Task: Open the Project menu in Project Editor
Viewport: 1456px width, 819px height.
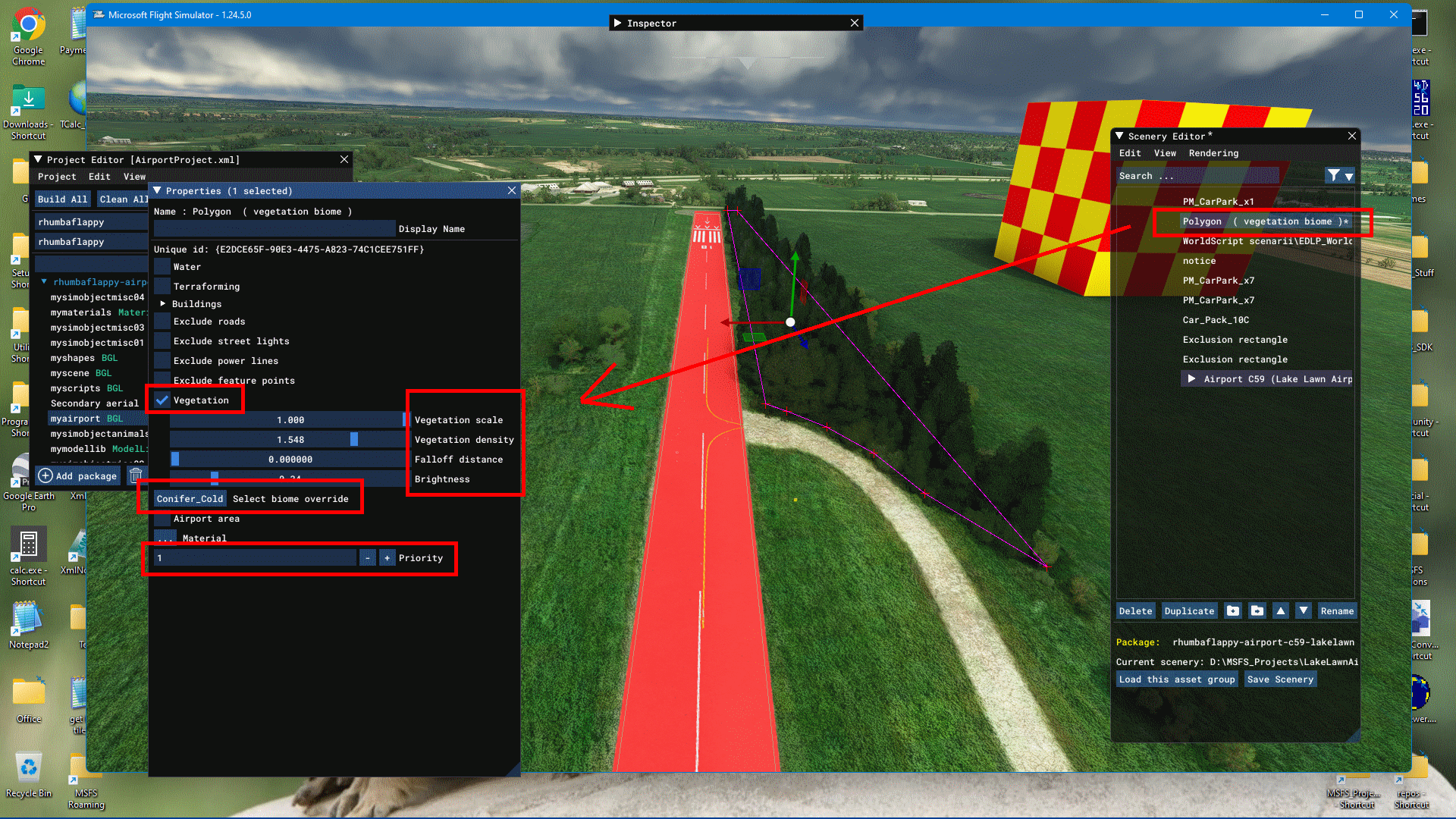Action: [57, 177]
